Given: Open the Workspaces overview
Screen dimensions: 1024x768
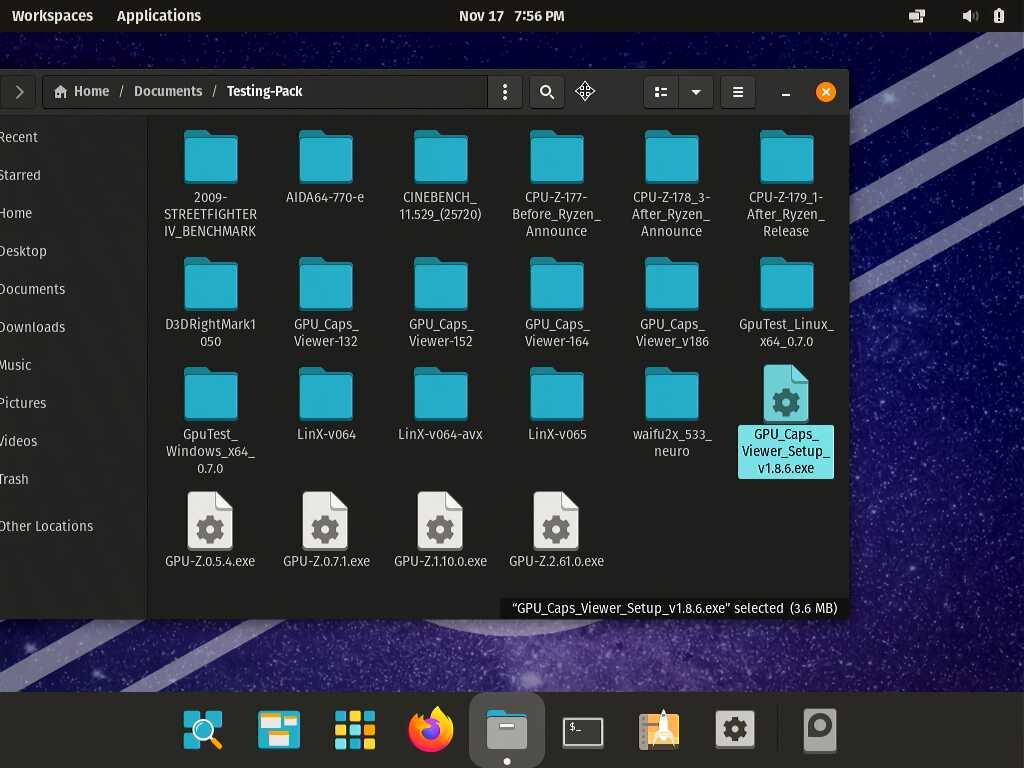Looking at the screenshot, I should click(52, 16).
